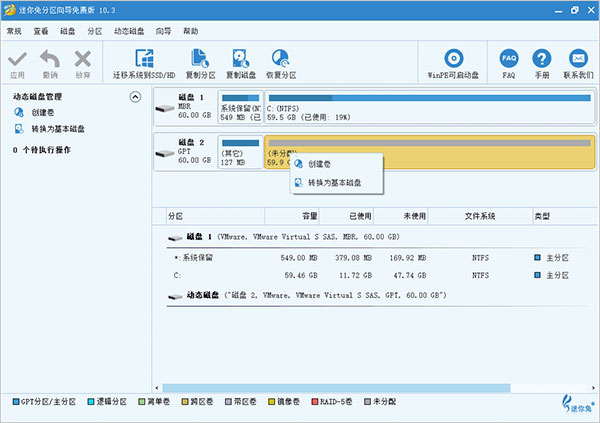Click the Spanned volume (跨区卷) legend swatch

tap(185, 402)
